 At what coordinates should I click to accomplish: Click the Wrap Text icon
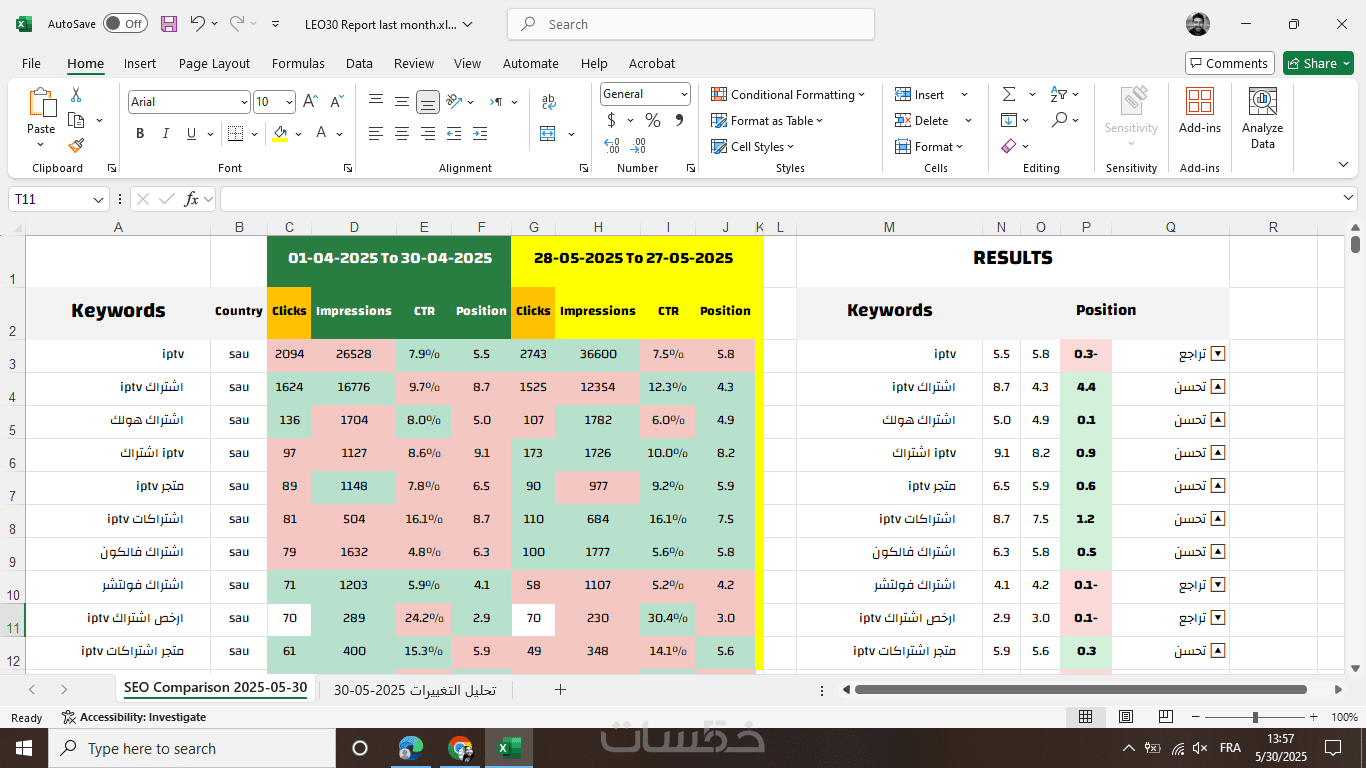tap(548, 102)
